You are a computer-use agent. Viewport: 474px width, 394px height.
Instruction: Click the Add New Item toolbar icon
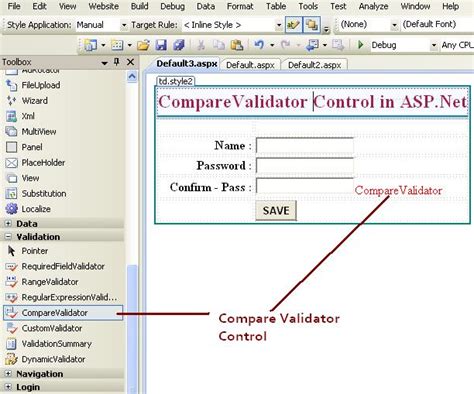click(117, 45)
